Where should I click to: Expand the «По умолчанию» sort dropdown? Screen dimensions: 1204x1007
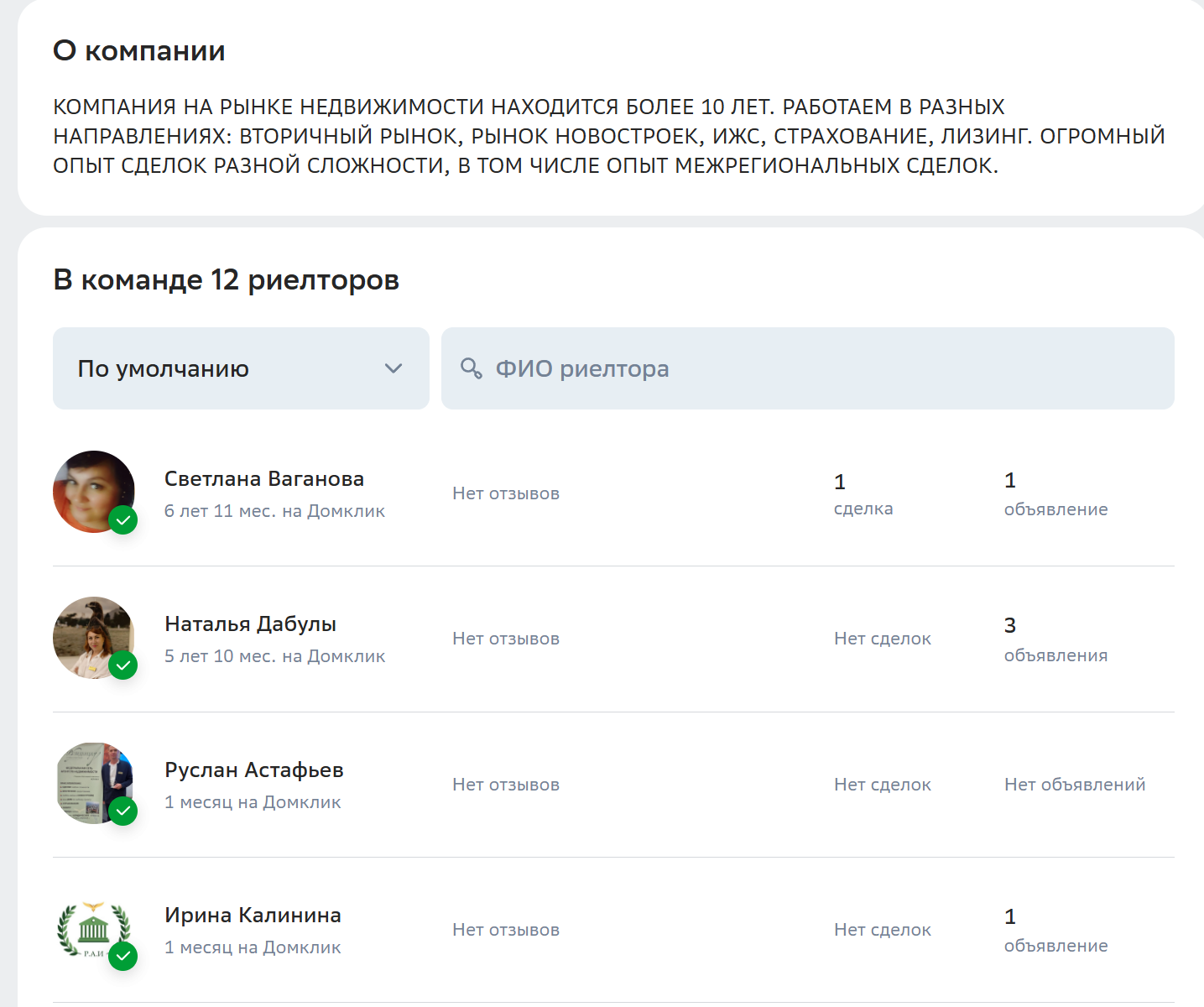(240, 368)
